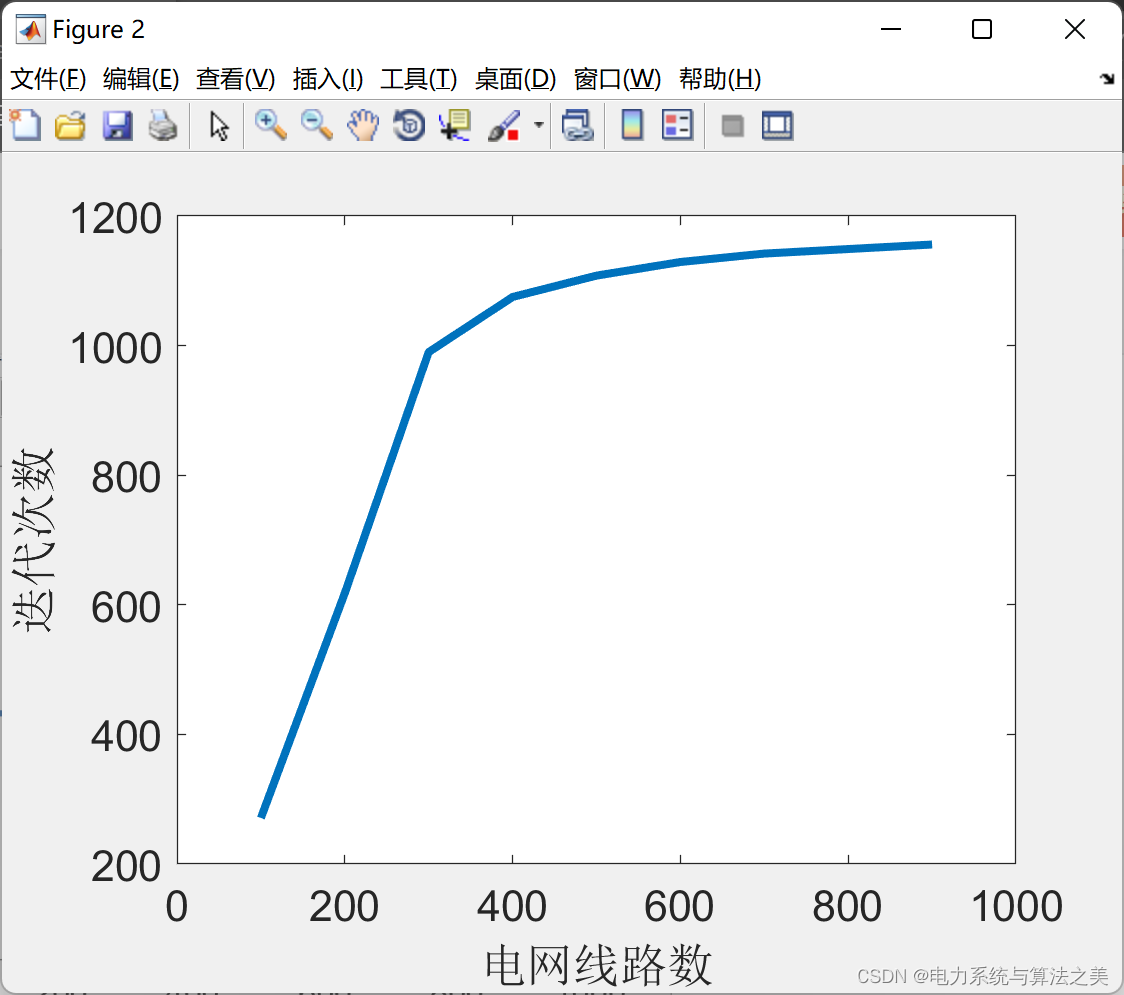
Task: Open the 工具(T) menu
Action: point(419,79)
